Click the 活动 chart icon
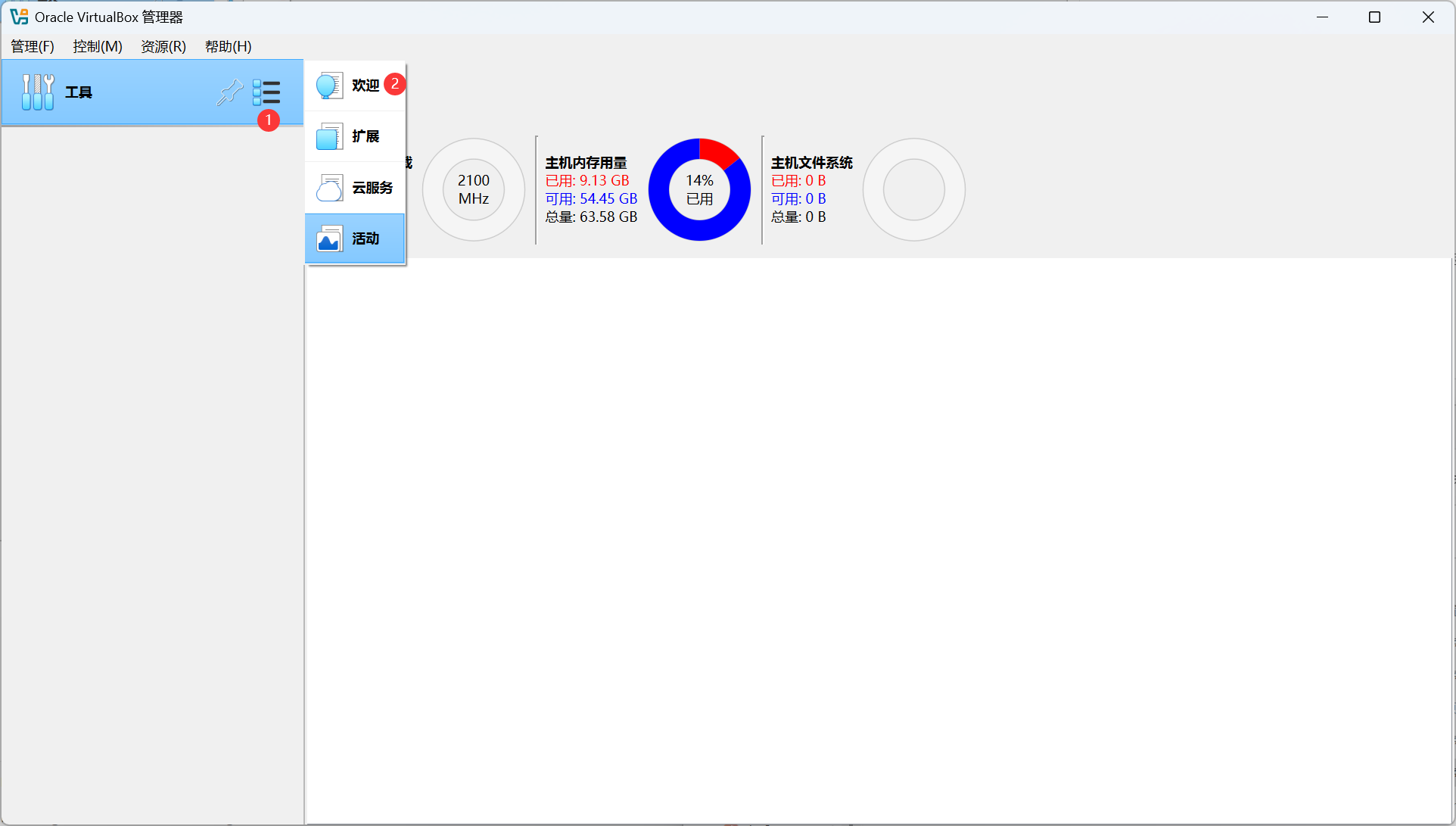1456x826 pixels. (329, 238)
